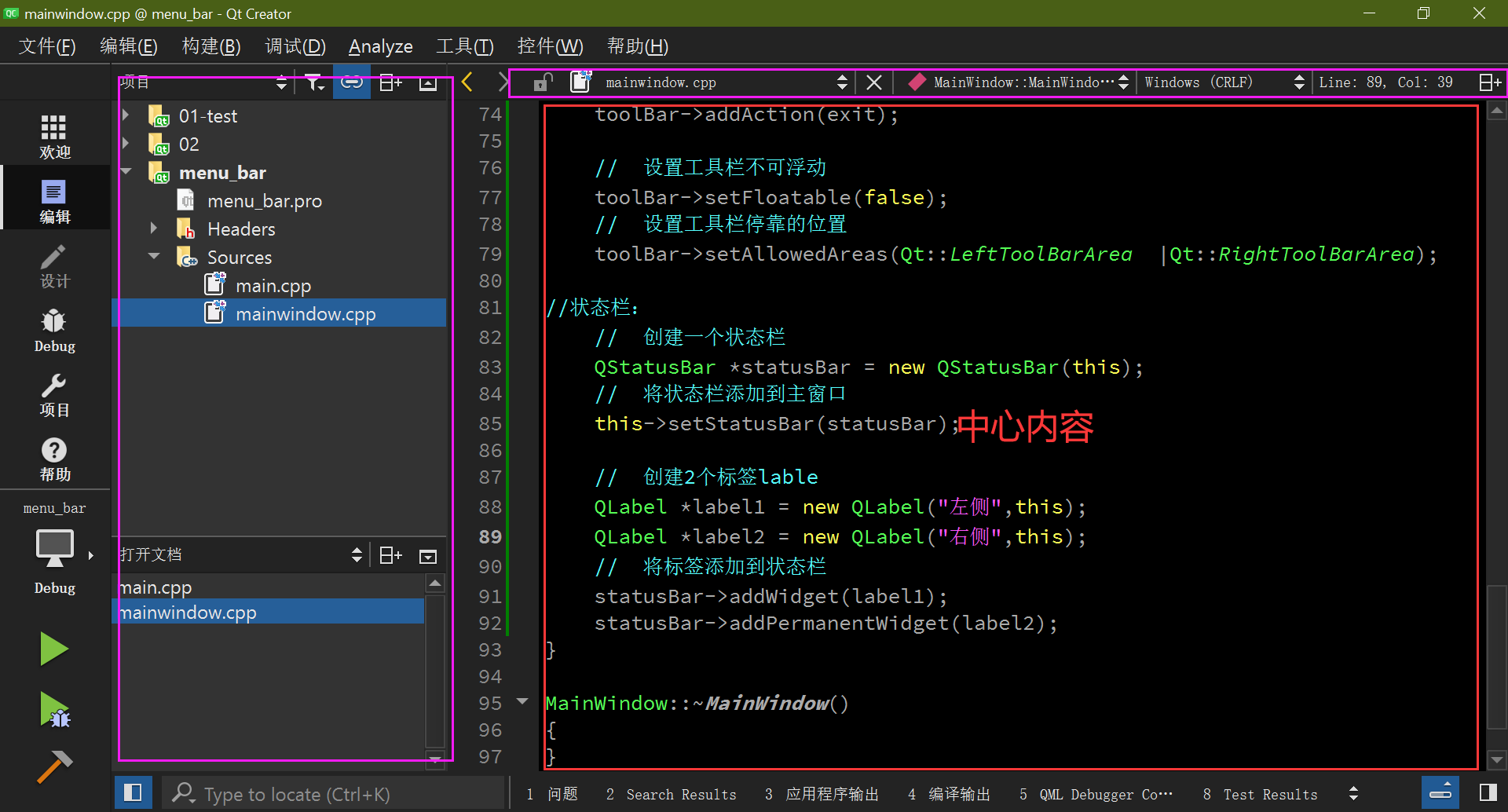Open the 文件(F) menu
Image resolution: width=1508 pixels, height=812 pixels.
pos(47,46)
